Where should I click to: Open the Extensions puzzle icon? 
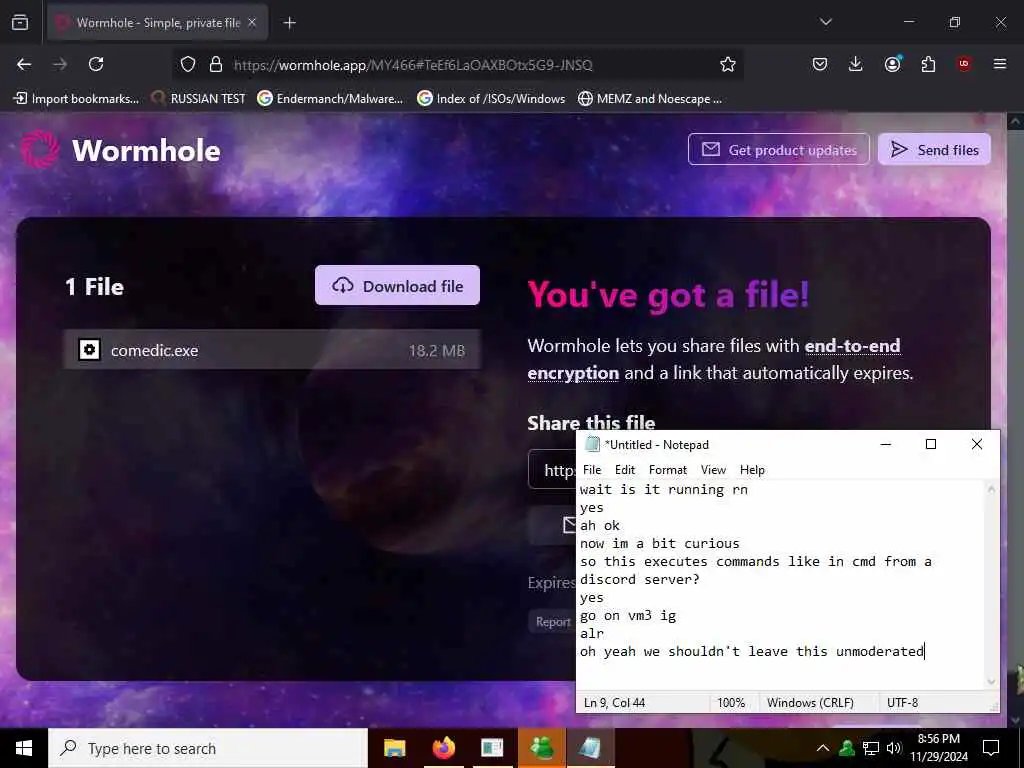928,64
